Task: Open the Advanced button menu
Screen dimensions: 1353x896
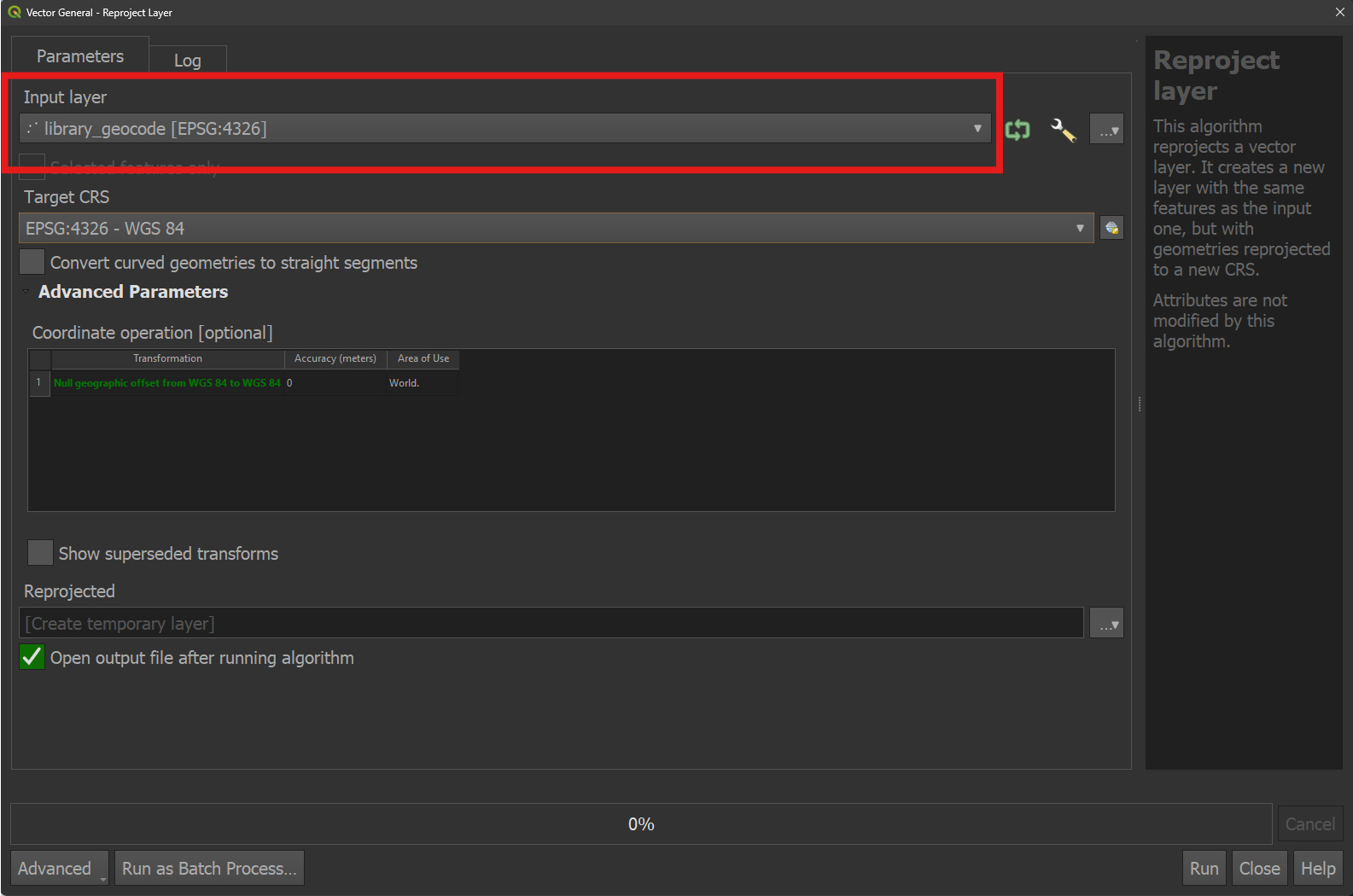Action: 59,868
